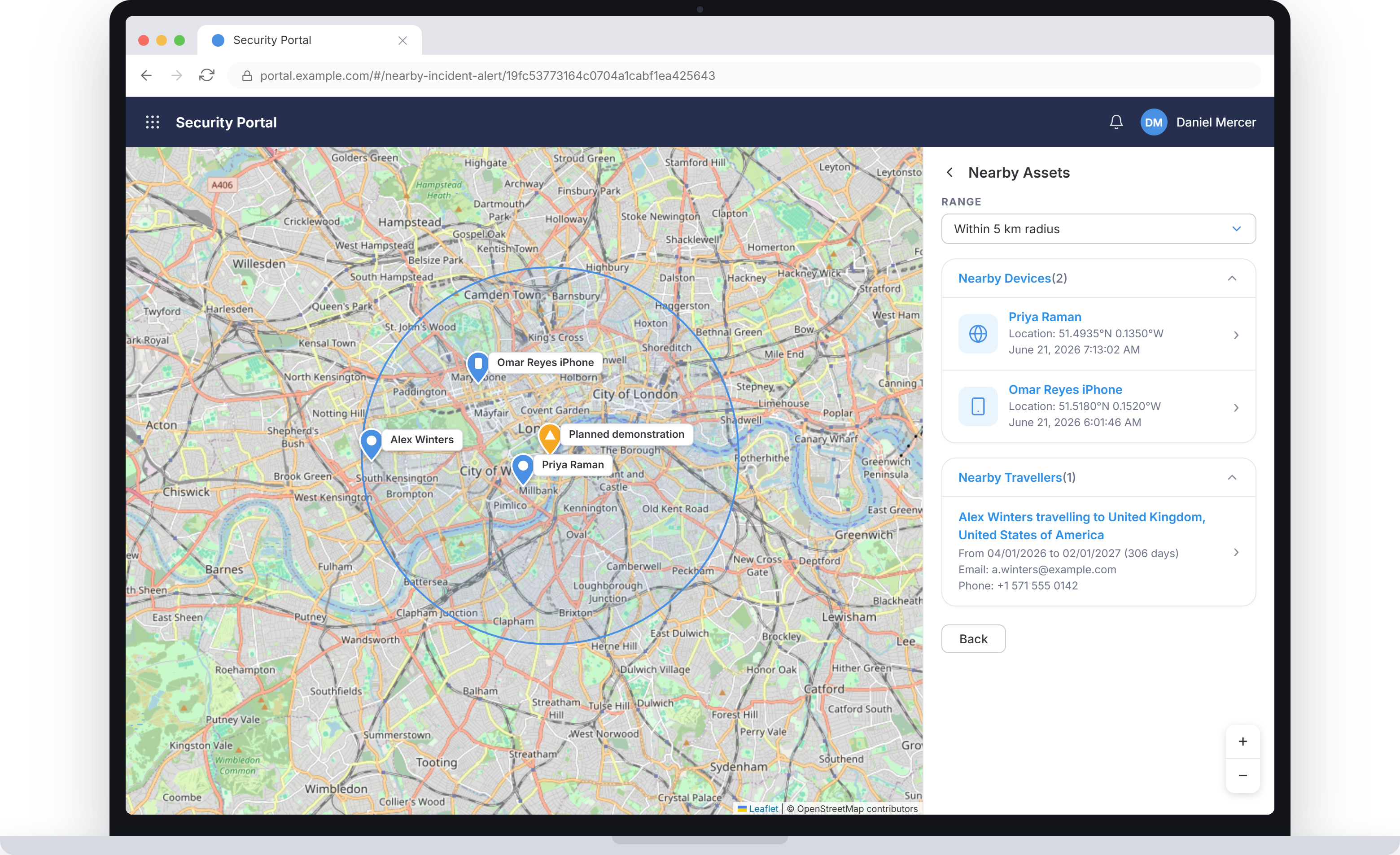Click the Alex Winters map label
1400x855 pixels.
point(422,440)
